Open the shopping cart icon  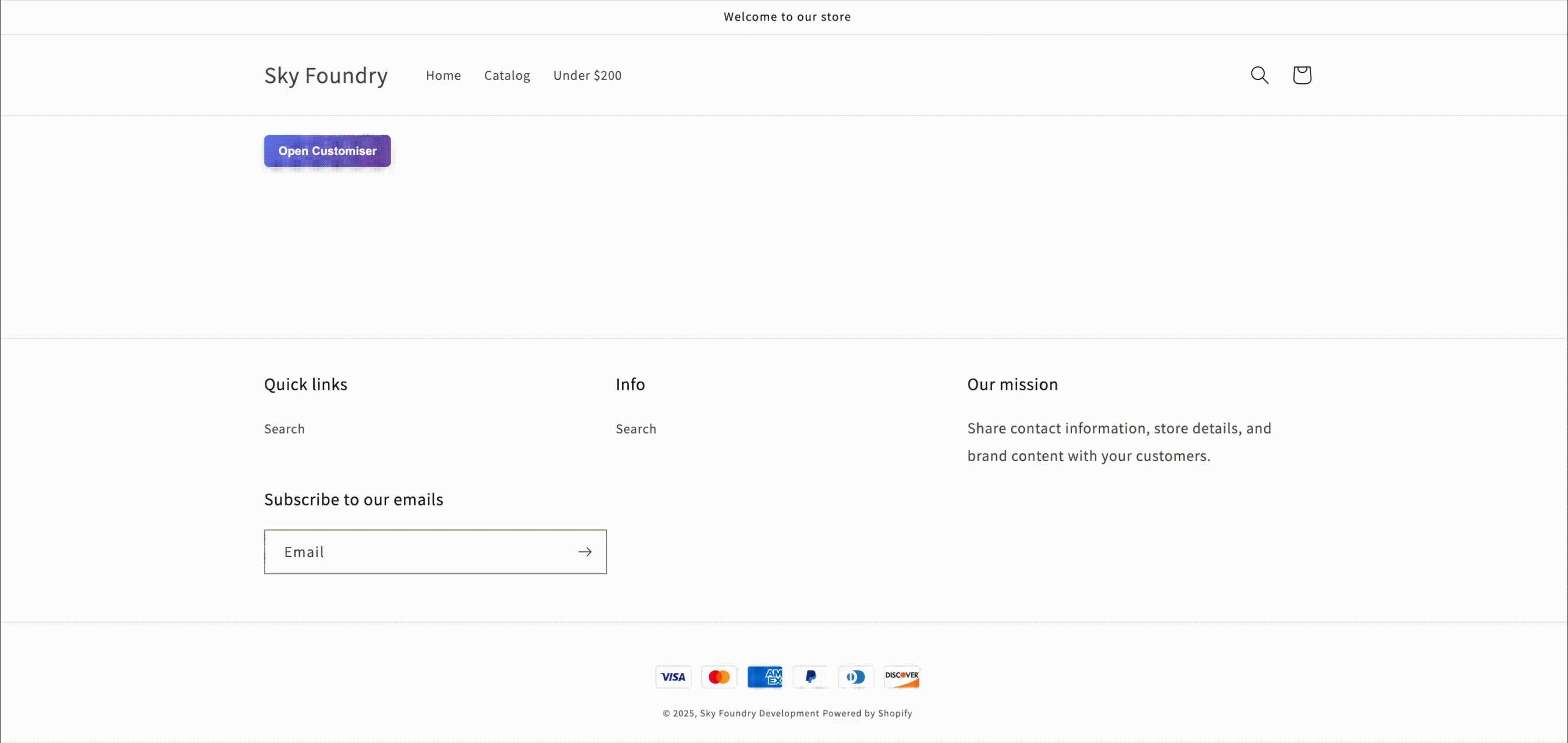coord(1301,75)
